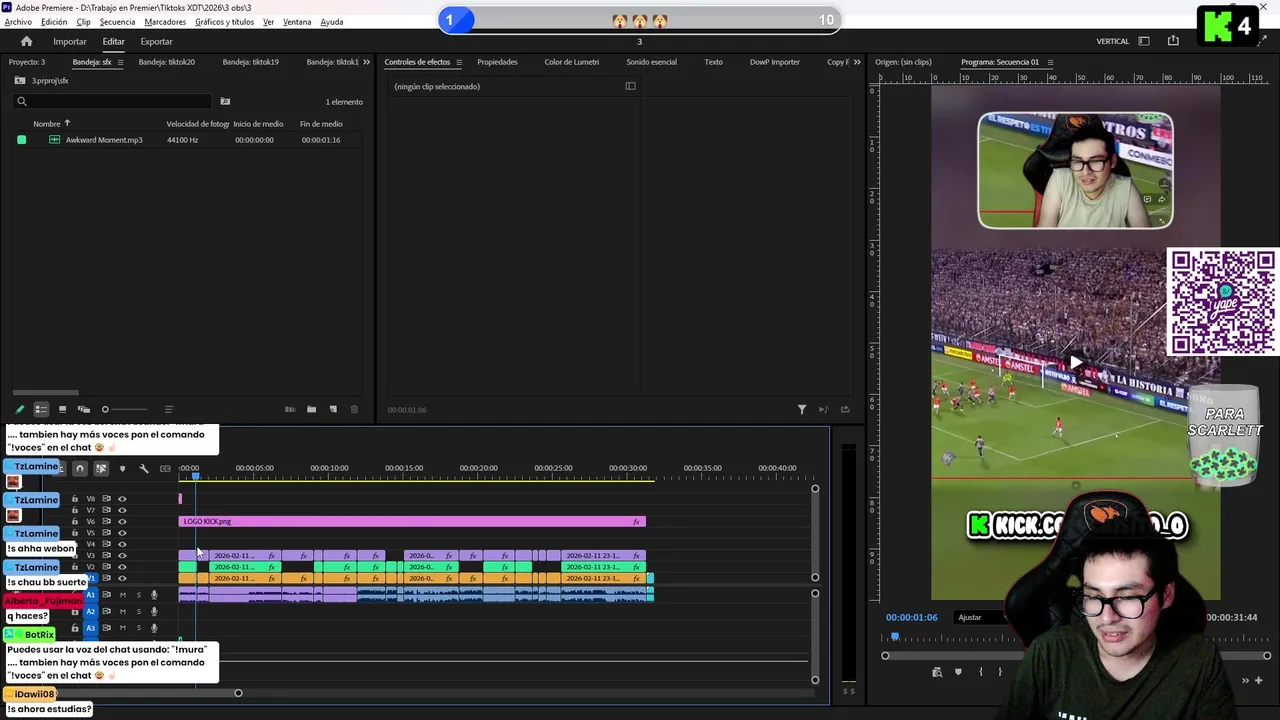Click the Program Monitor timecode 00:00:01:06
Screen dimensions: 1280x720
click(x=912, y=617)
